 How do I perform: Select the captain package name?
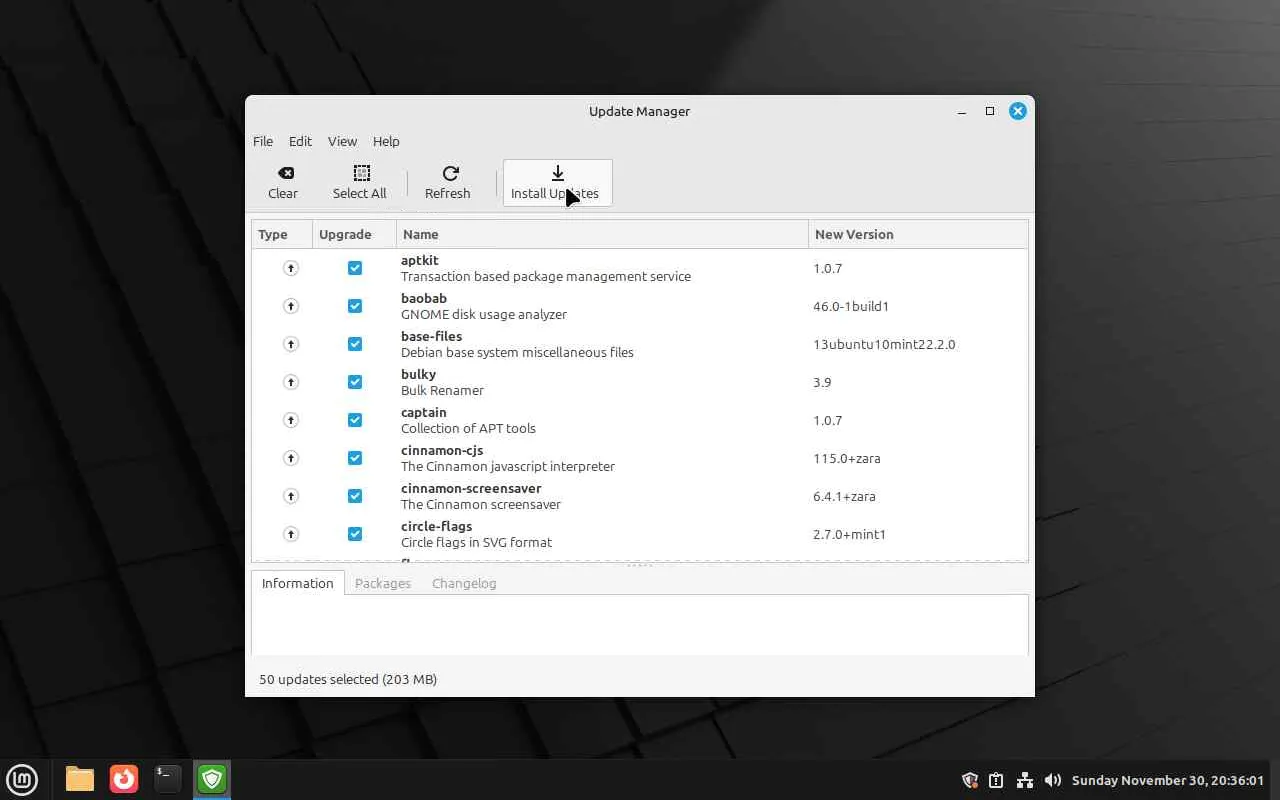pyautogui.click(x=424, y=412)
